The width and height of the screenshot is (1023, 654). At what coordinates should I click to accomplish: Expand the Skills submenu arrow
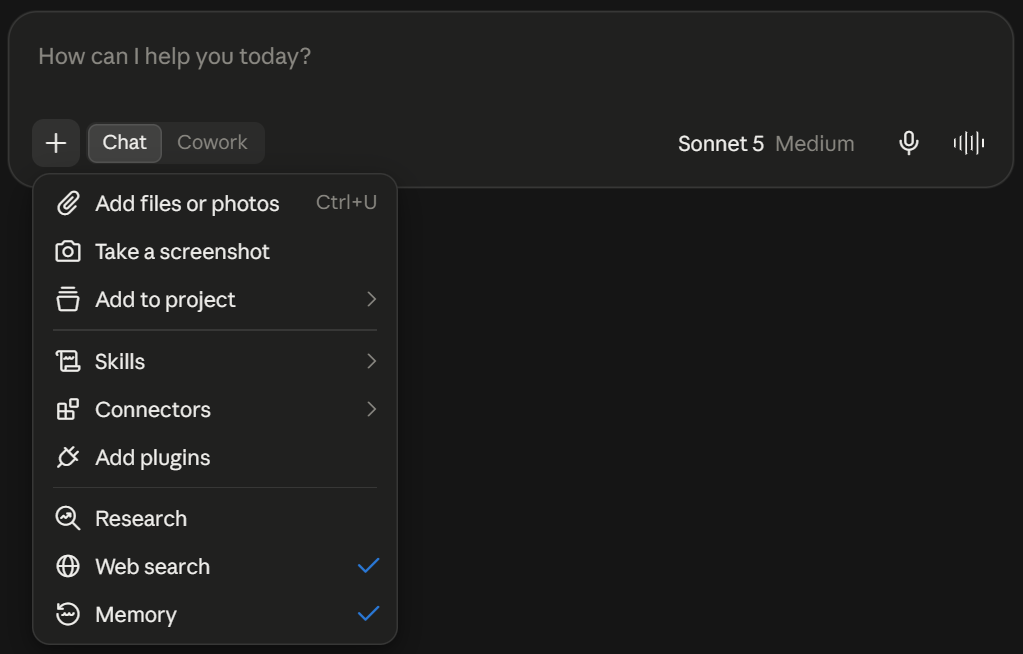pos(371,361)
